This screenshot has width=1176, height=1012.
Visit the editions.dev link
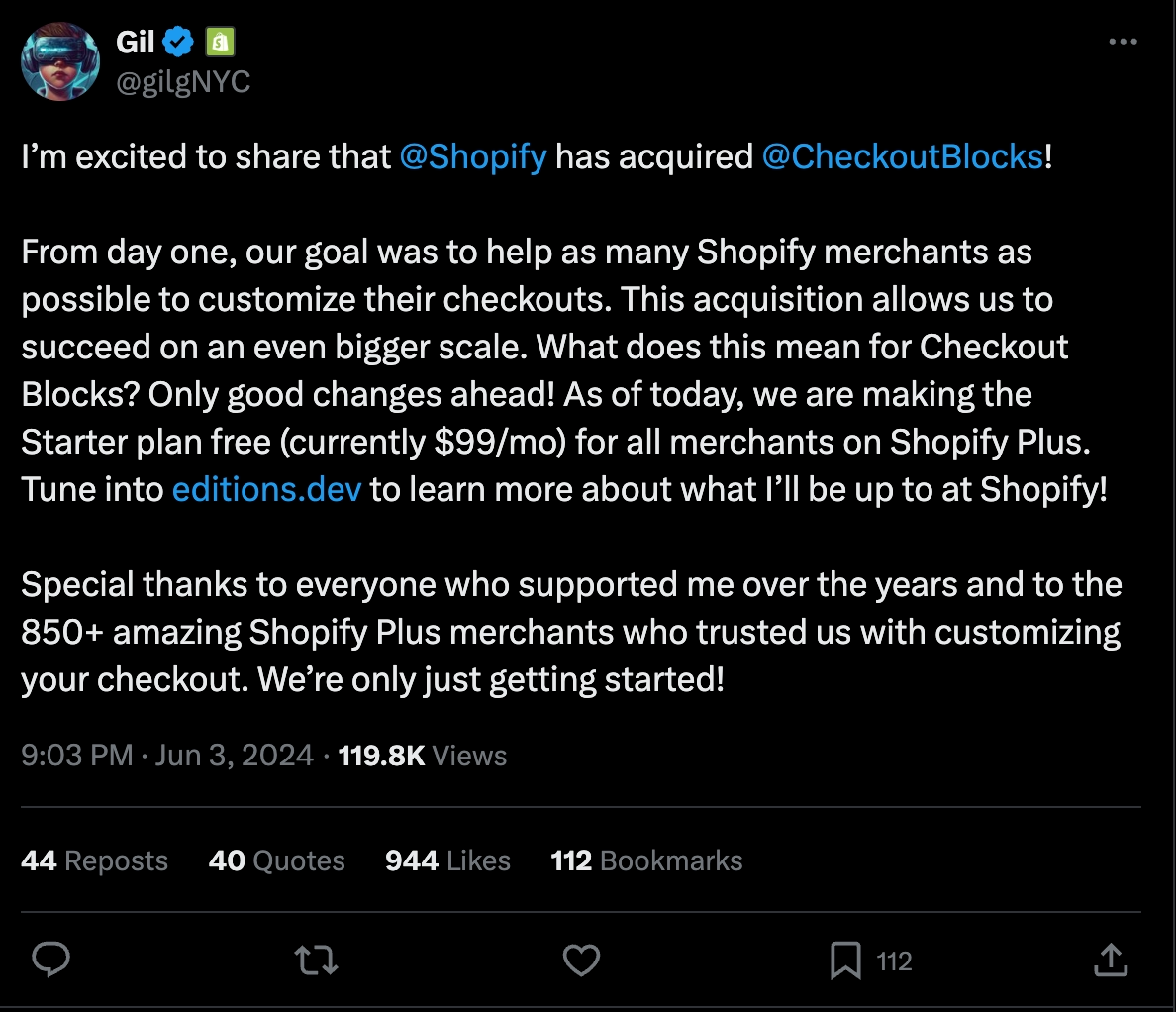pyautogui.click(x=266, y=489)
